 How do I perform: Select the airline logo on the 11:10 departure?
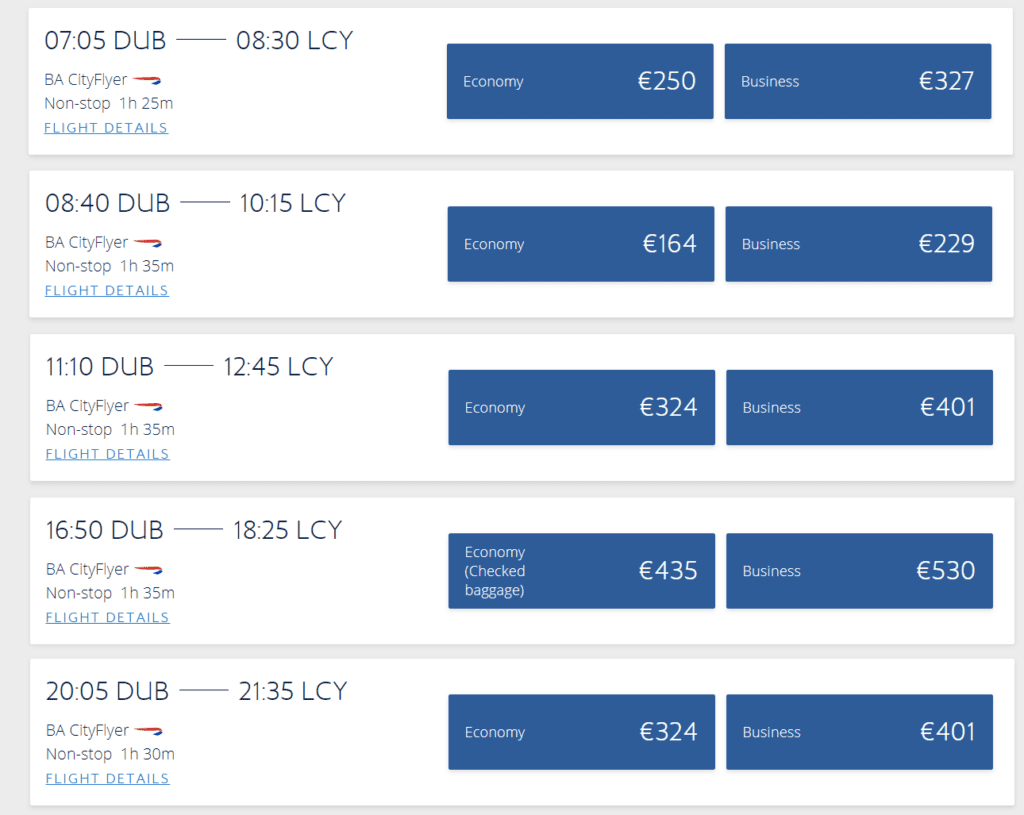pyautogui.click(x=147, y=405)
